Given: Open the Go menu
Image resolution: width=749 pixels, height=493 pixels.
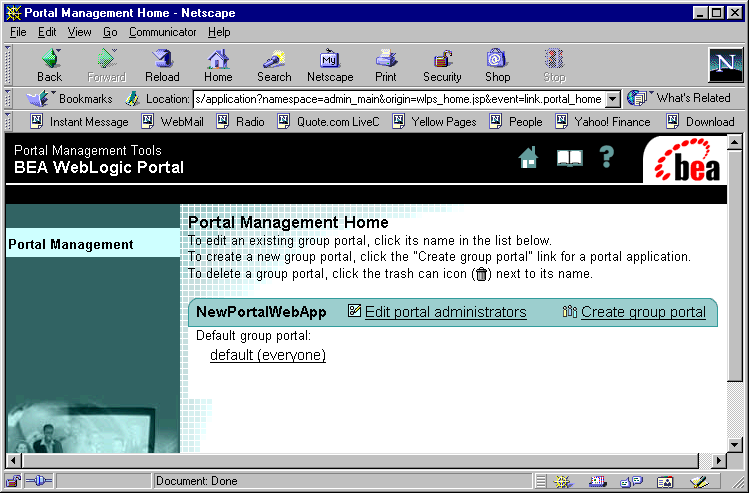Looking at the screenshot, I should [x=110, y=32].
